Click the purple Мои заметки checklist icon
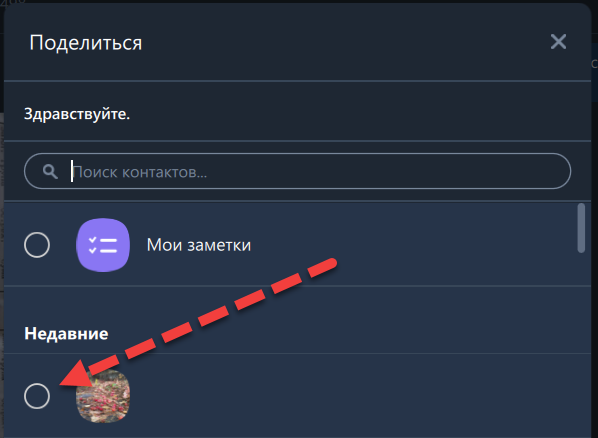Image resolution: width=598 pixels, height=438 pixels. pos(103,245)
